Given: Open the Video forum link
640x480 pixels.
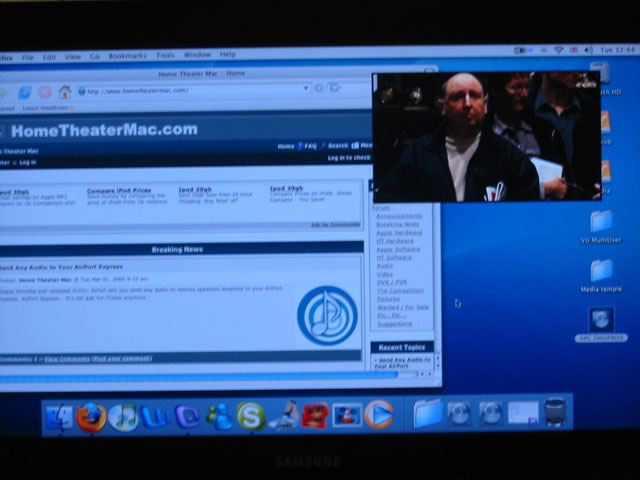Looking at the screenshot, I should click(384, 274).
